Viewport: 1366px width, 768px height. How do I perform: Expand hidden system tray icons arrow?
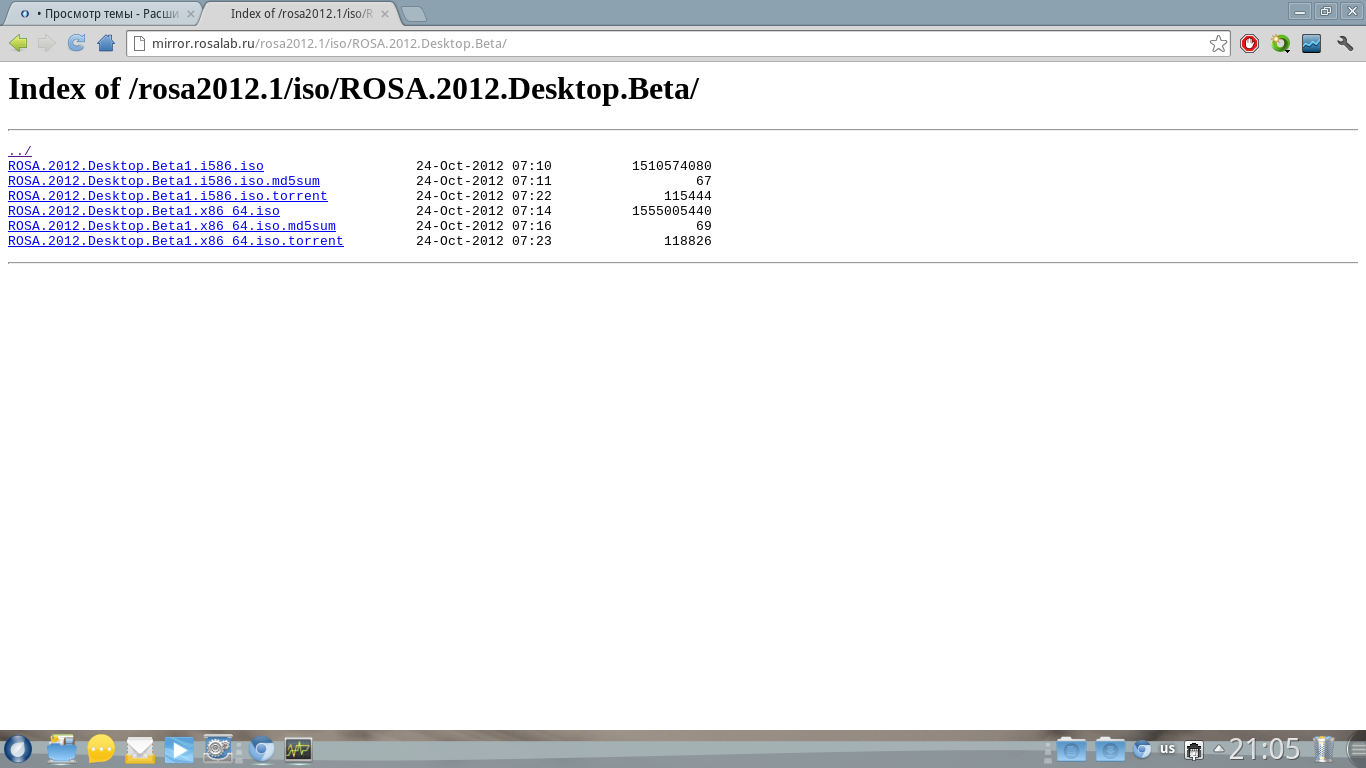tap(1219, 748)
